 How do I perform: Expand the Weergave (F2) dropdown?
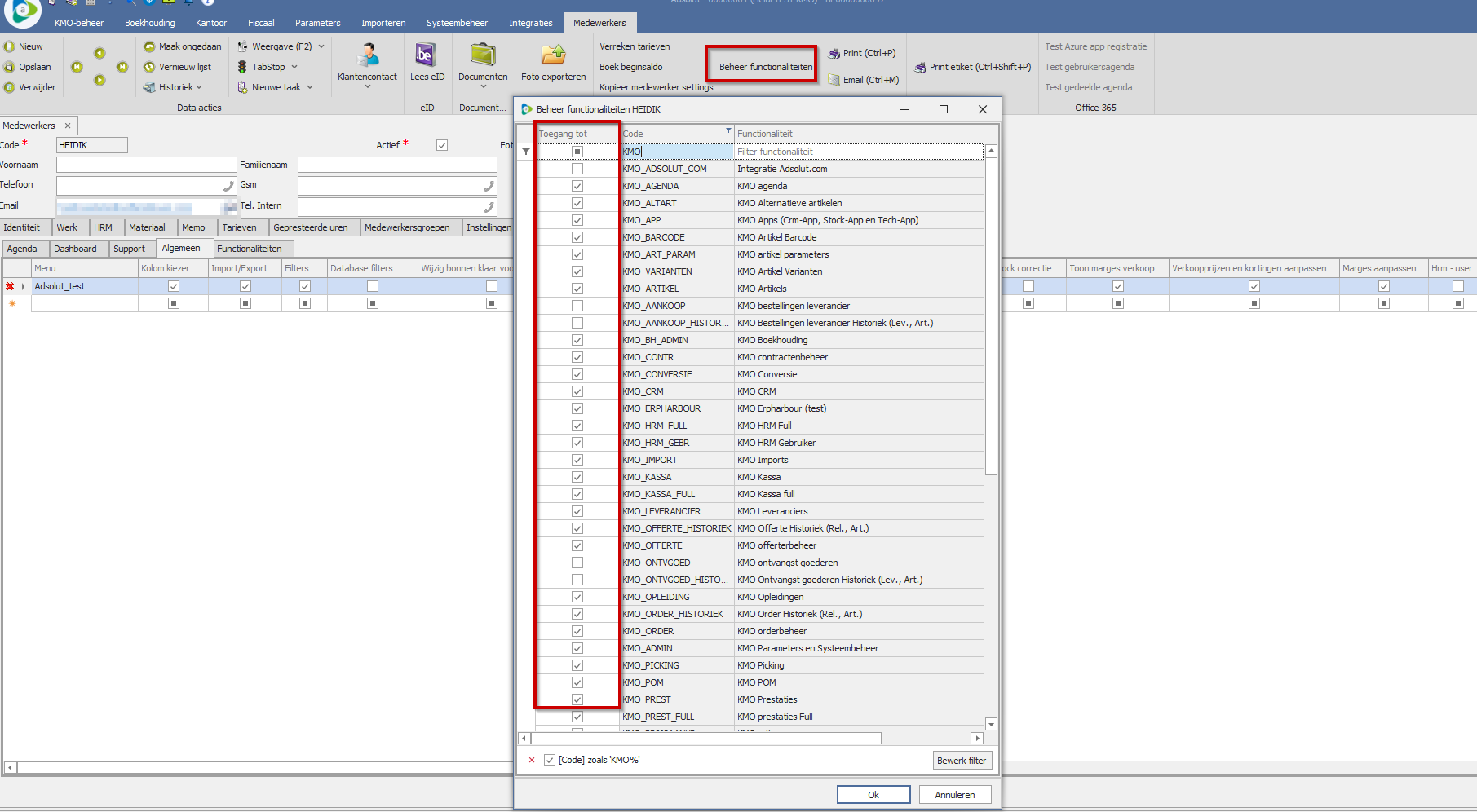321,46
